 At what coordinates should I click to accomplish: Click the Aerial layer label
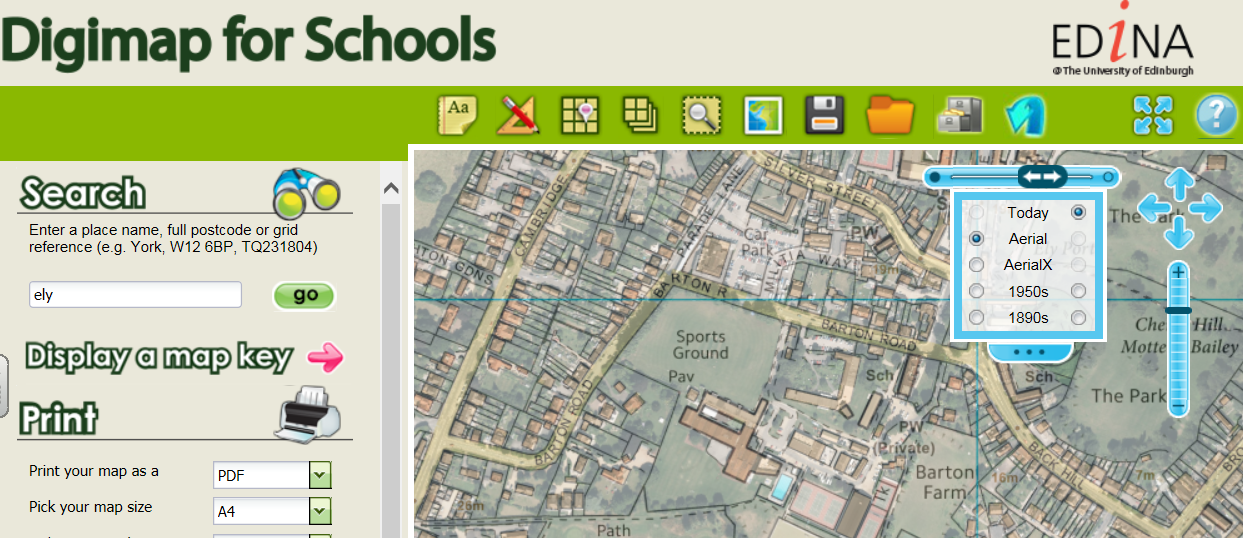pos(1028,239)
